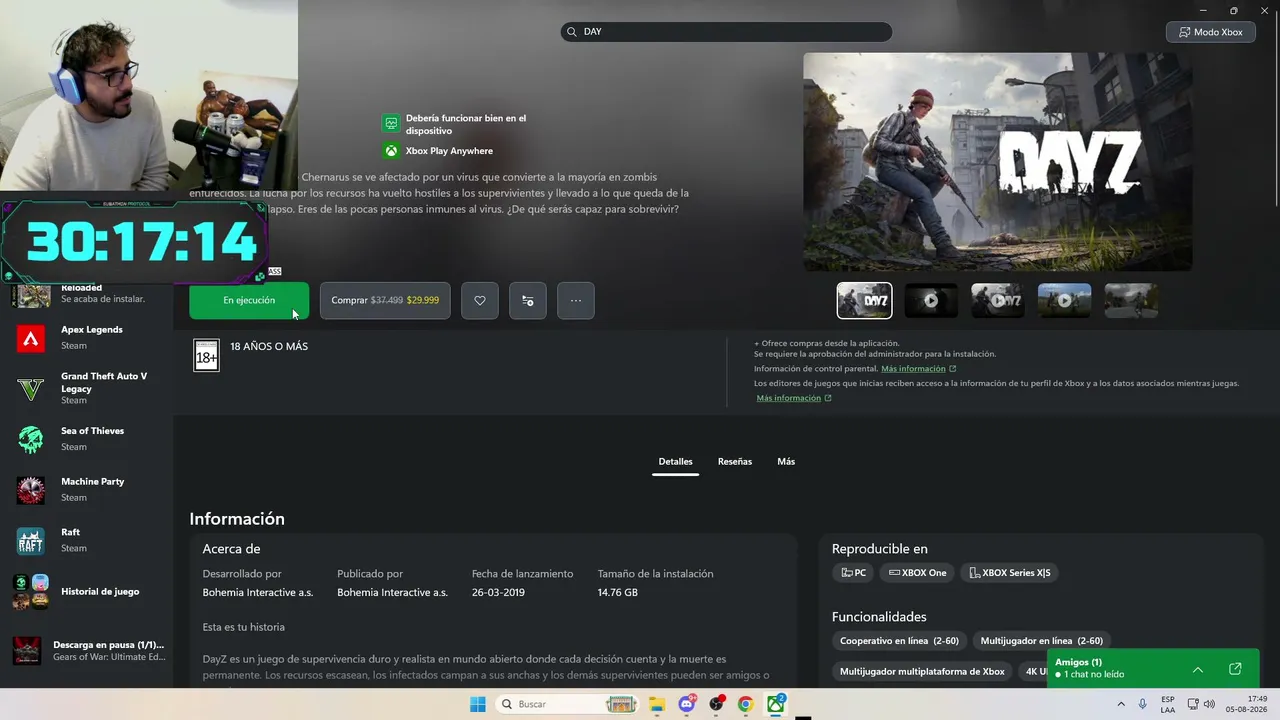1280x720 pixels.
Task: Click the device compatibility monitor icon
Action: (x=391, y=124)
